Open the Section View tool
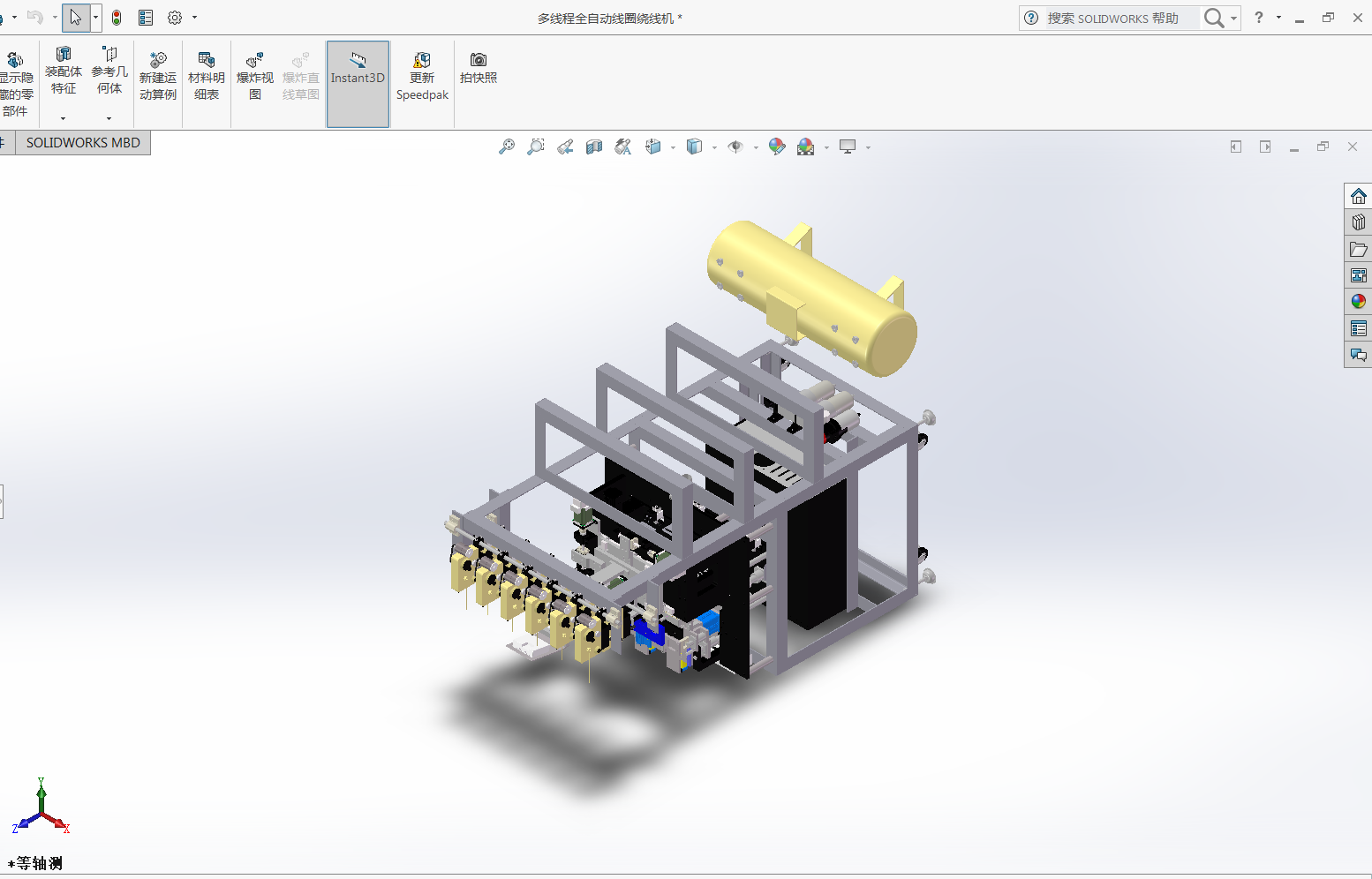Screen dimensions: 1372x879 coord(594,146)
